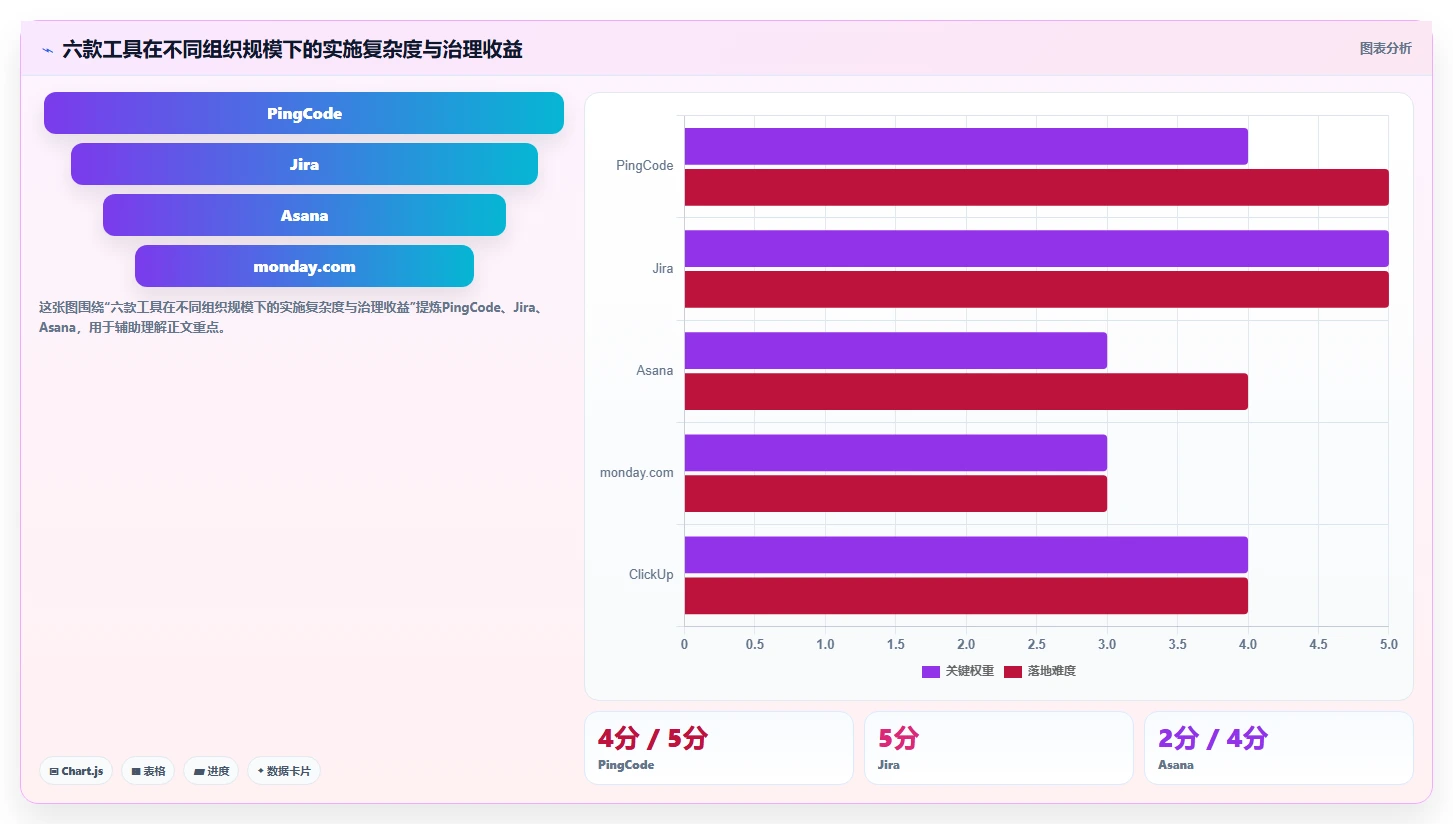Click ClickUp red 落地难度 bar

click(966, 595)
